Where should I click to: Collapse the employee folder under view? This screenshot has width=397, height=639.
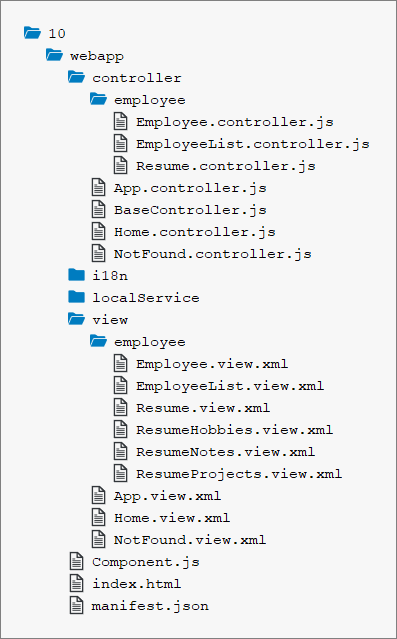point(99,341)
